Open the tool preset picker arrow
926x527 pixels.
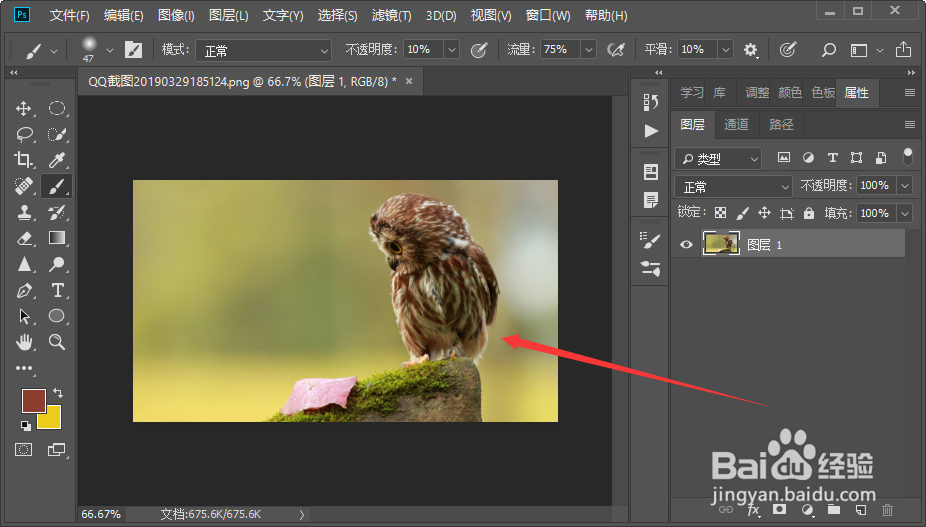(54, 51)
